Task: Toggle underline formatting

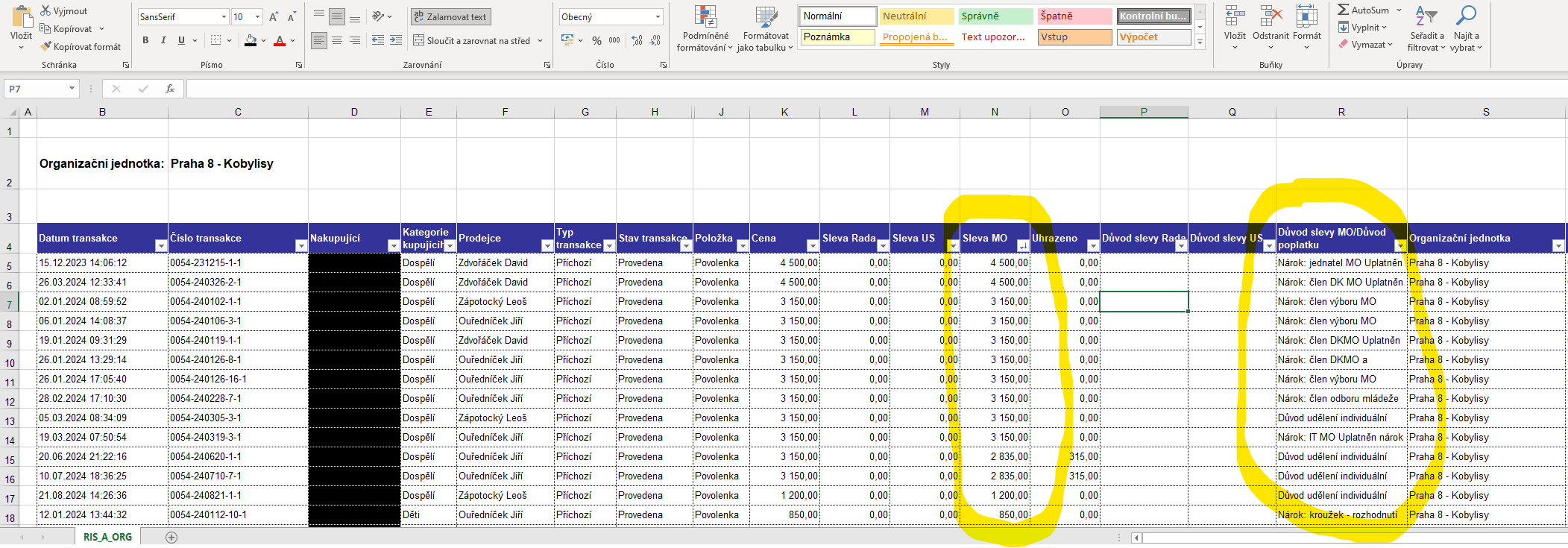Action: pos(181,40)
